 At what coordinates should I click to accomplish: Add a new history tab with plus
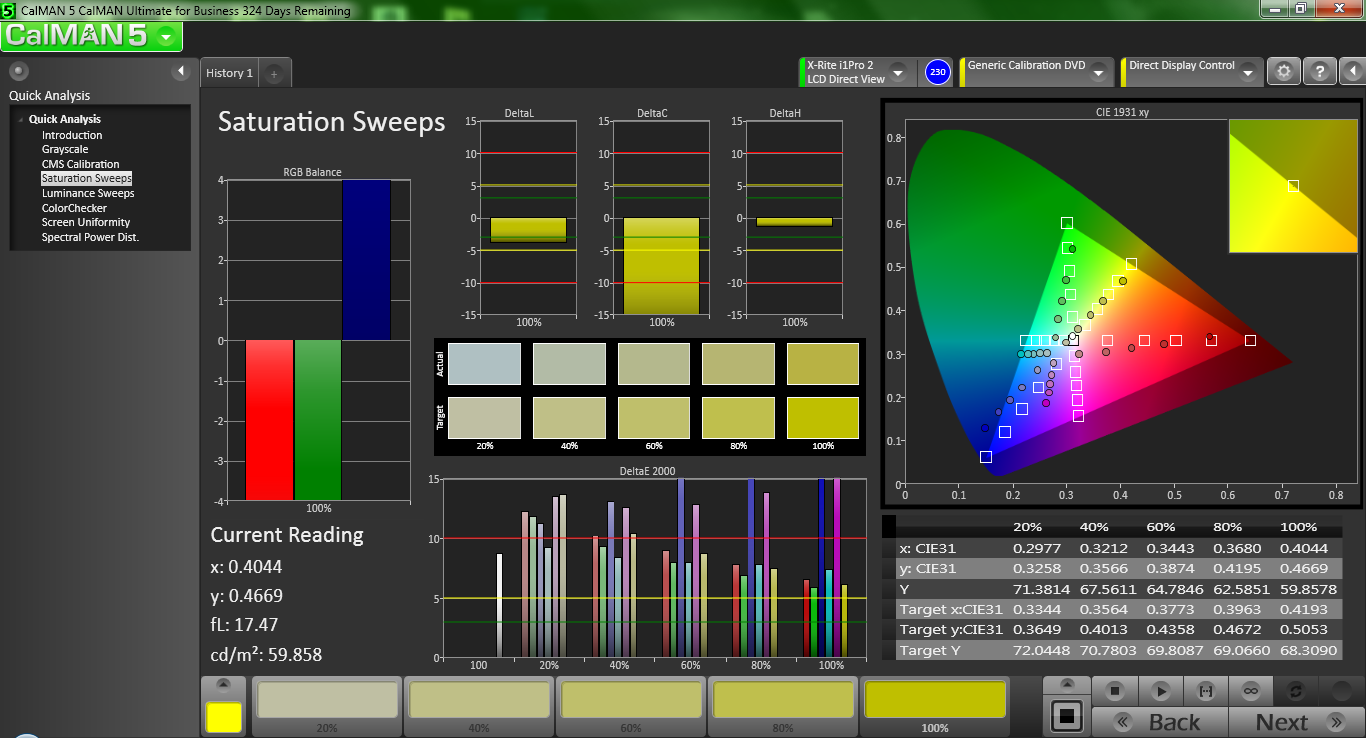click(275, 73)
